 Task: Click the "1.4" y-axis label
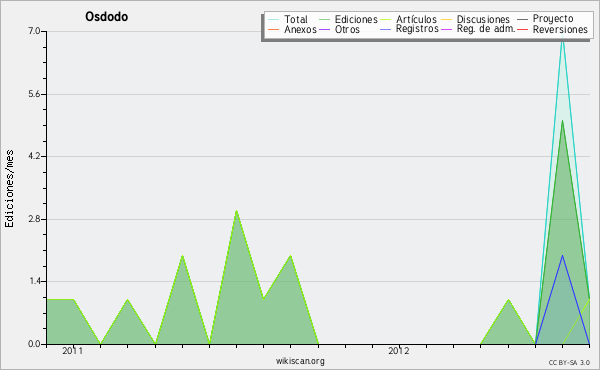click(x=34, y=281)
